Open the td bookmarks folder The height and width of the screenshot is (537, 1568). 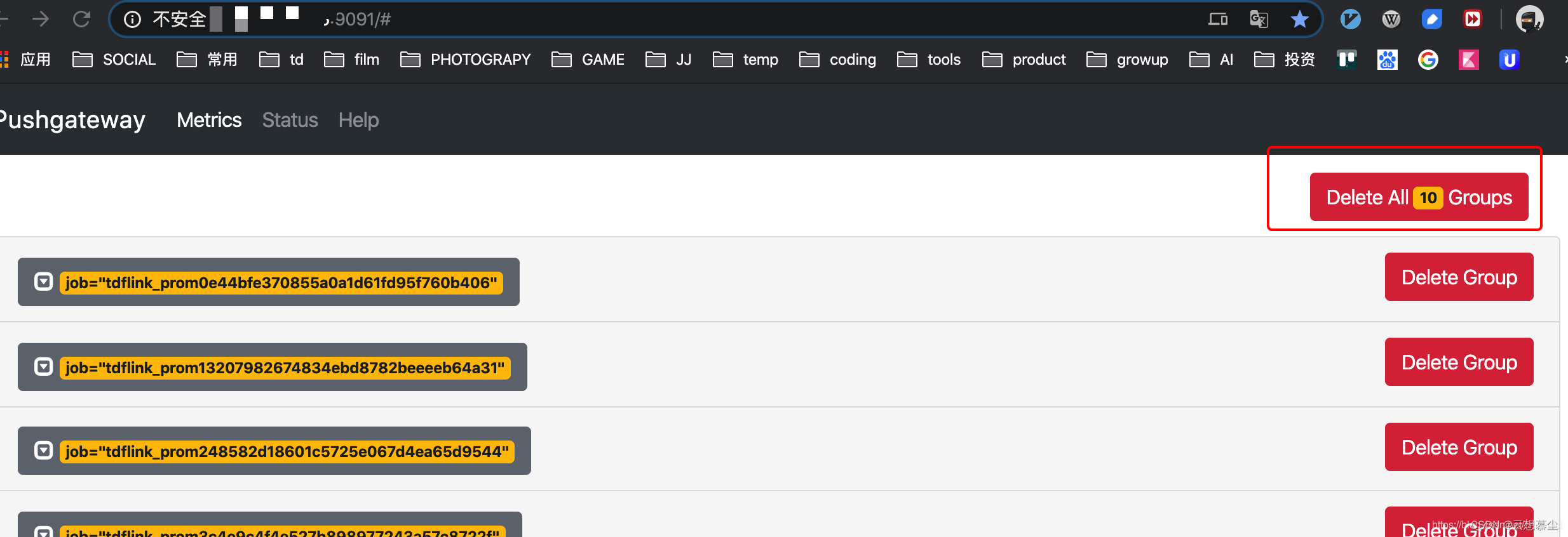281,60
